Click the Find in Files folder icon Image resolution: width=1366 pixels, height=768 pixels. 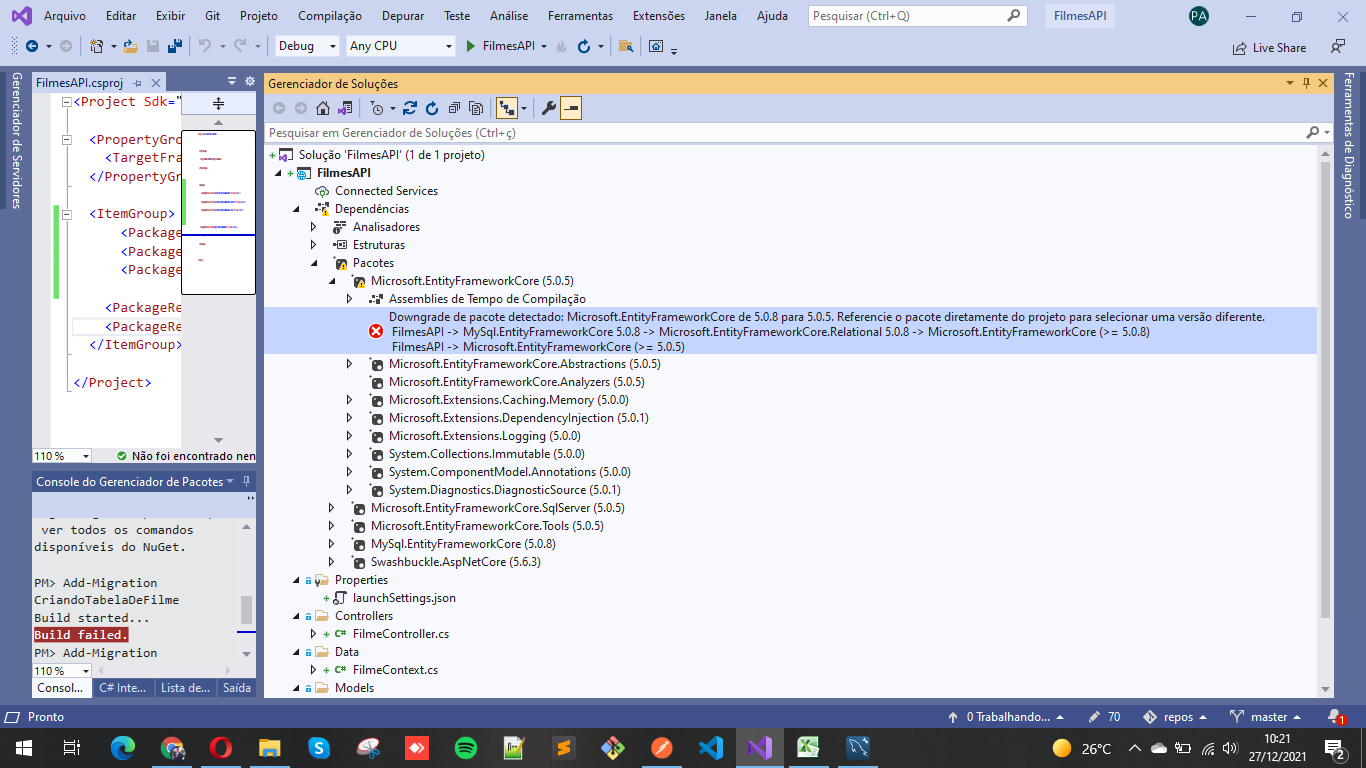[626, 46]
